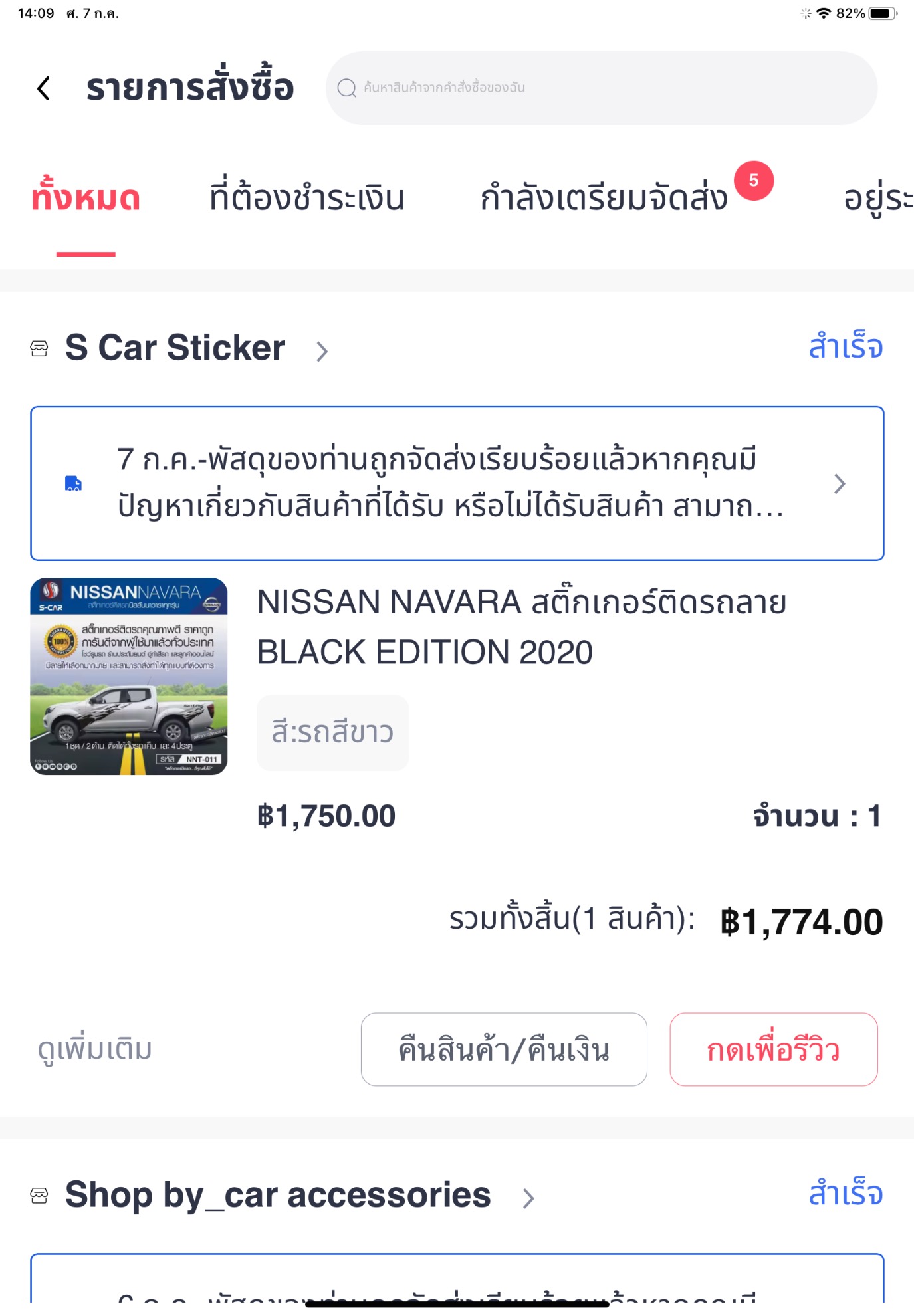The image size is (914, 1316).
Task: Tap the back arrow icon
Action: coord(44,88)
